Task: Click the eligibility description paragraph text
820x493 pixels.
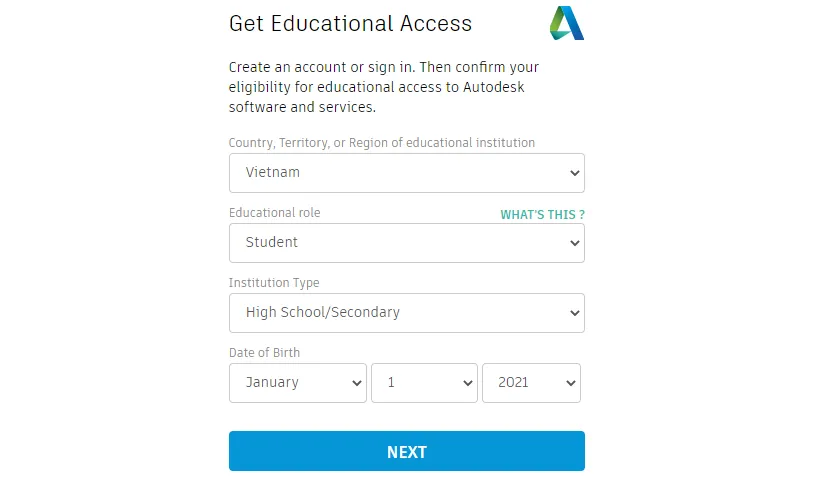Action: pos(384,87)
